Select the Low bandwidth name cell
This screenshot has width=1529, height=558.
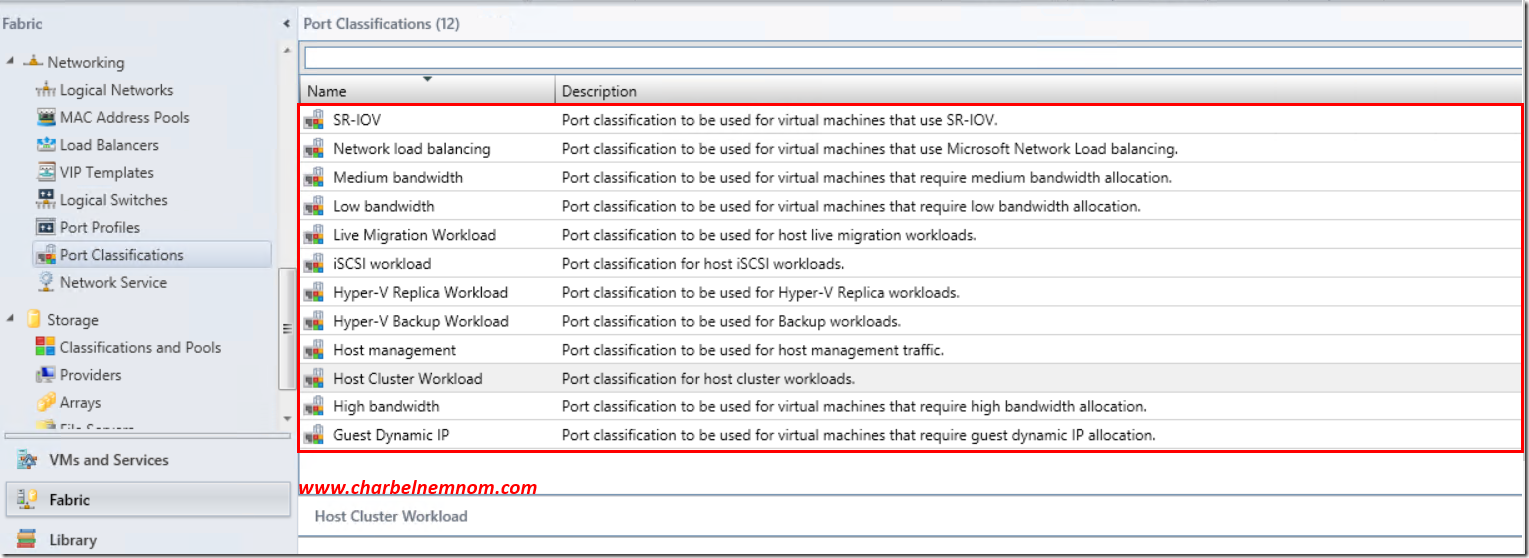pos(384,206)
